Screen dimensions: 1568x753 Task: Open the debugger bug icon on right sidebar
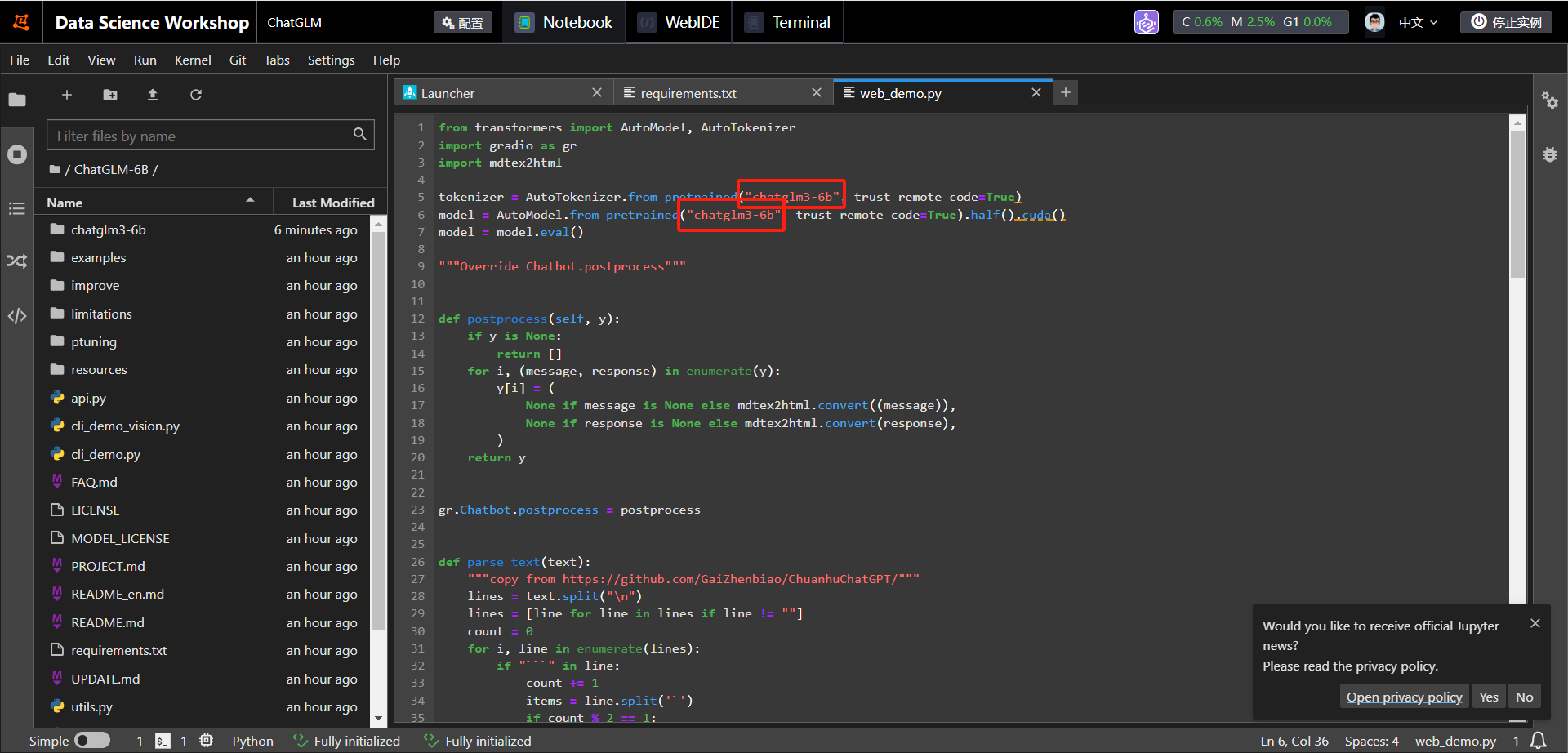click(x=1549, y=154)
